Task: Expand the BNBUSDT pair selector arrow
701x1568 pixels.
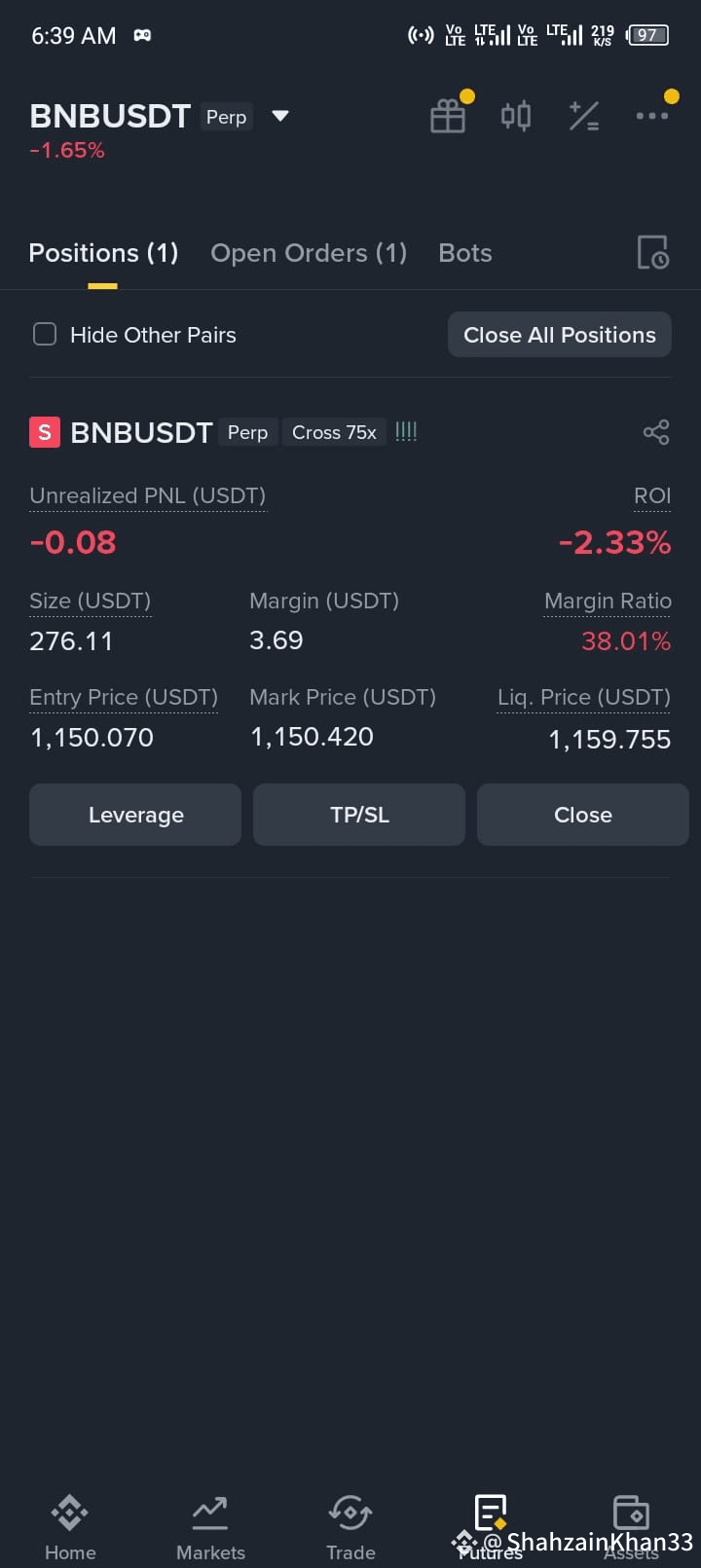Action: 280,116
